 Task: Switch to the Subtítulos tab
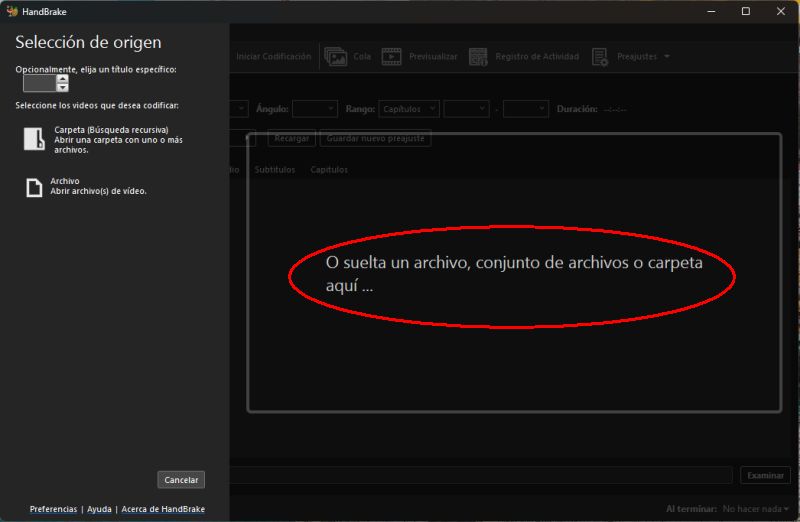pos(274,169)
